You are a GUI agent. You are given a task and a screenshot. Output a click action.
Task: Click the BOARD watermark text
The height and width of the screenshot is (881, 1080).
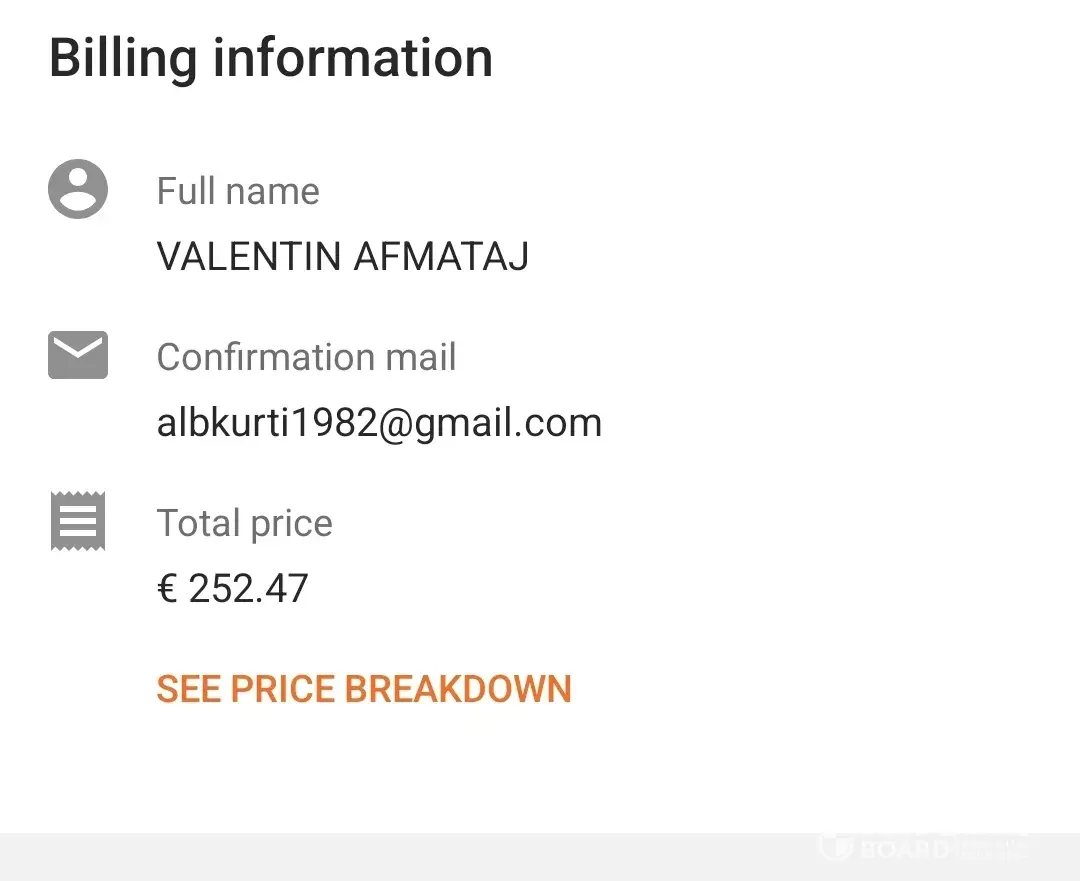tap(902, 850)
